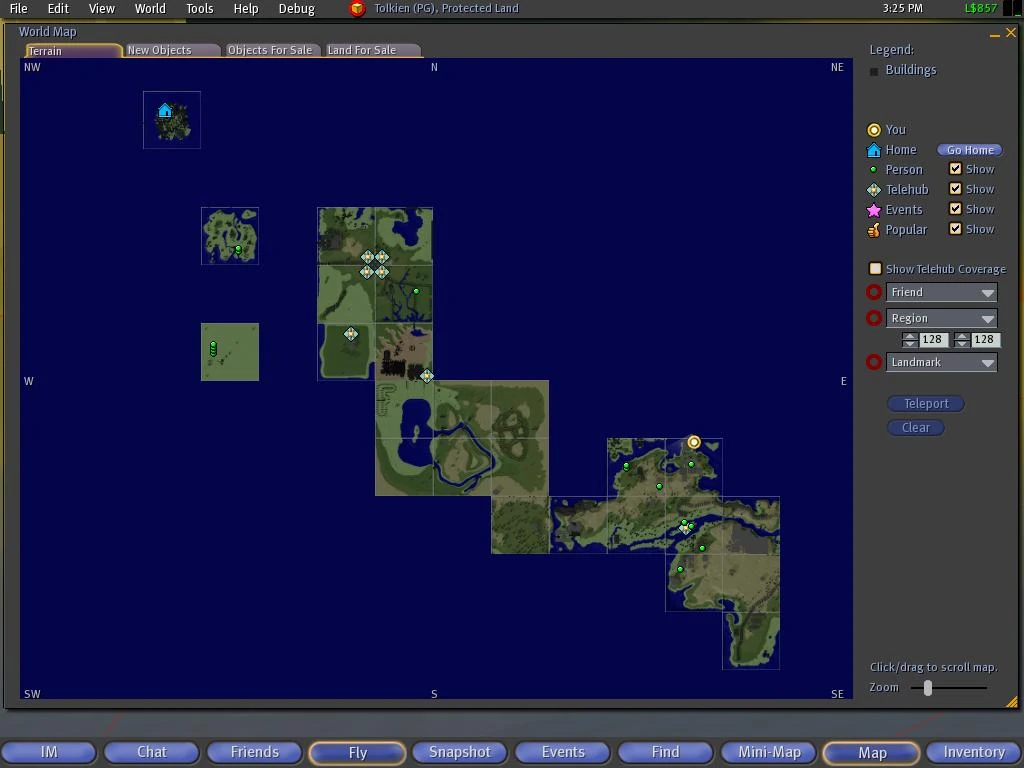Open the View menu
This screenshot has height=768, width=1024.
(102, 8)
